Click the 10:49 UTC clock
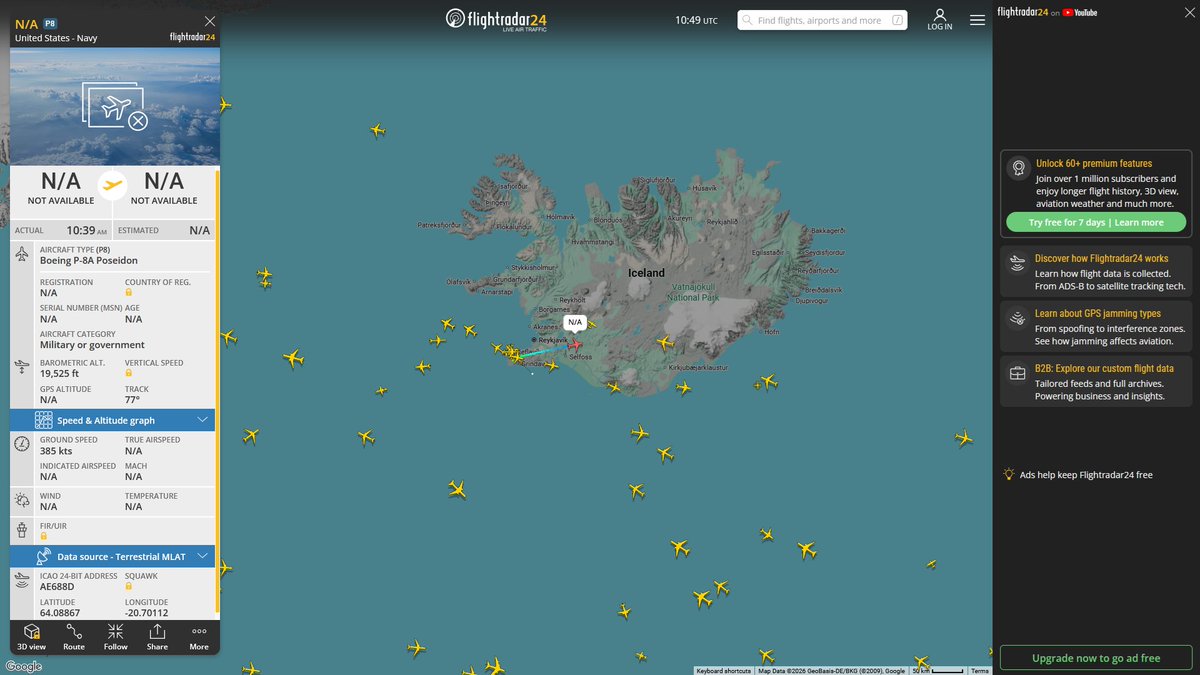Viewport: 1200px width, 675px height. tap(696, 20)
